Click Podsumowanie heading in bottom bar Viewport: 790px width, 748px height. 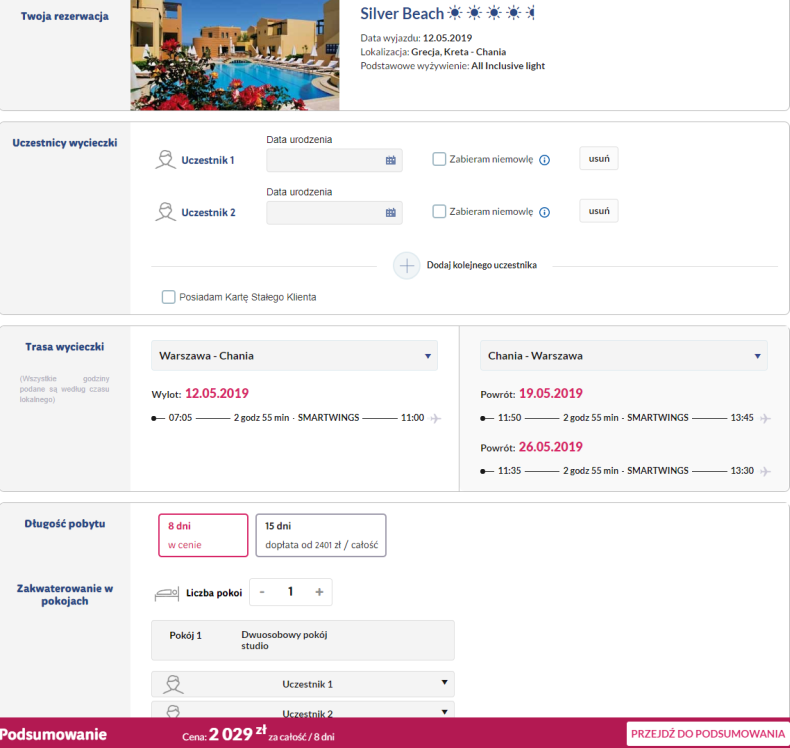tap(53, 734)
